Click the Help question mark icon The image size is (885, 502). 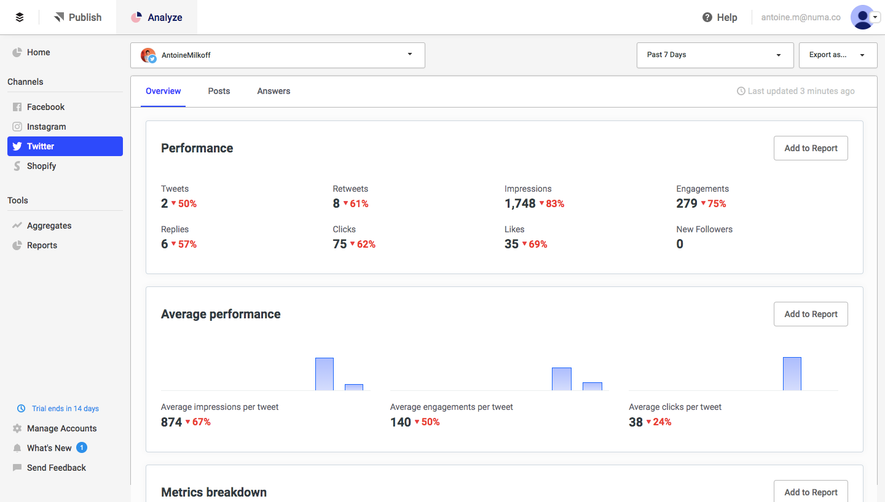click(707, 18)
